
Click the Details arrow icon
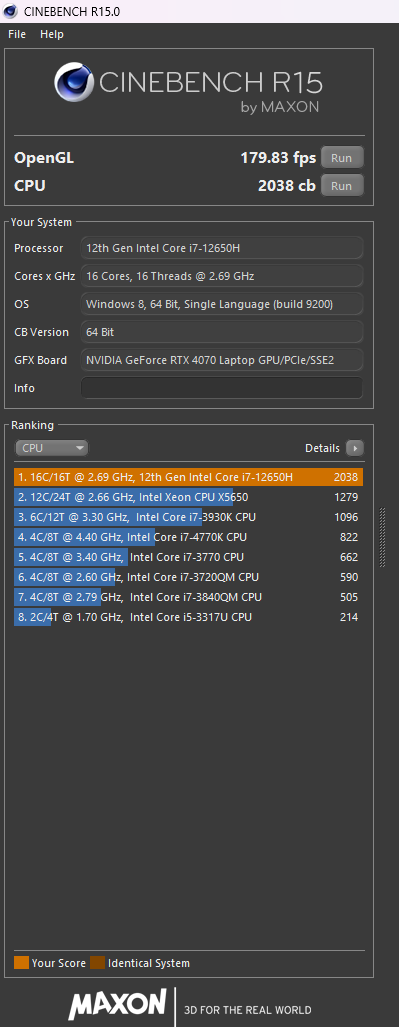[354, 448]
